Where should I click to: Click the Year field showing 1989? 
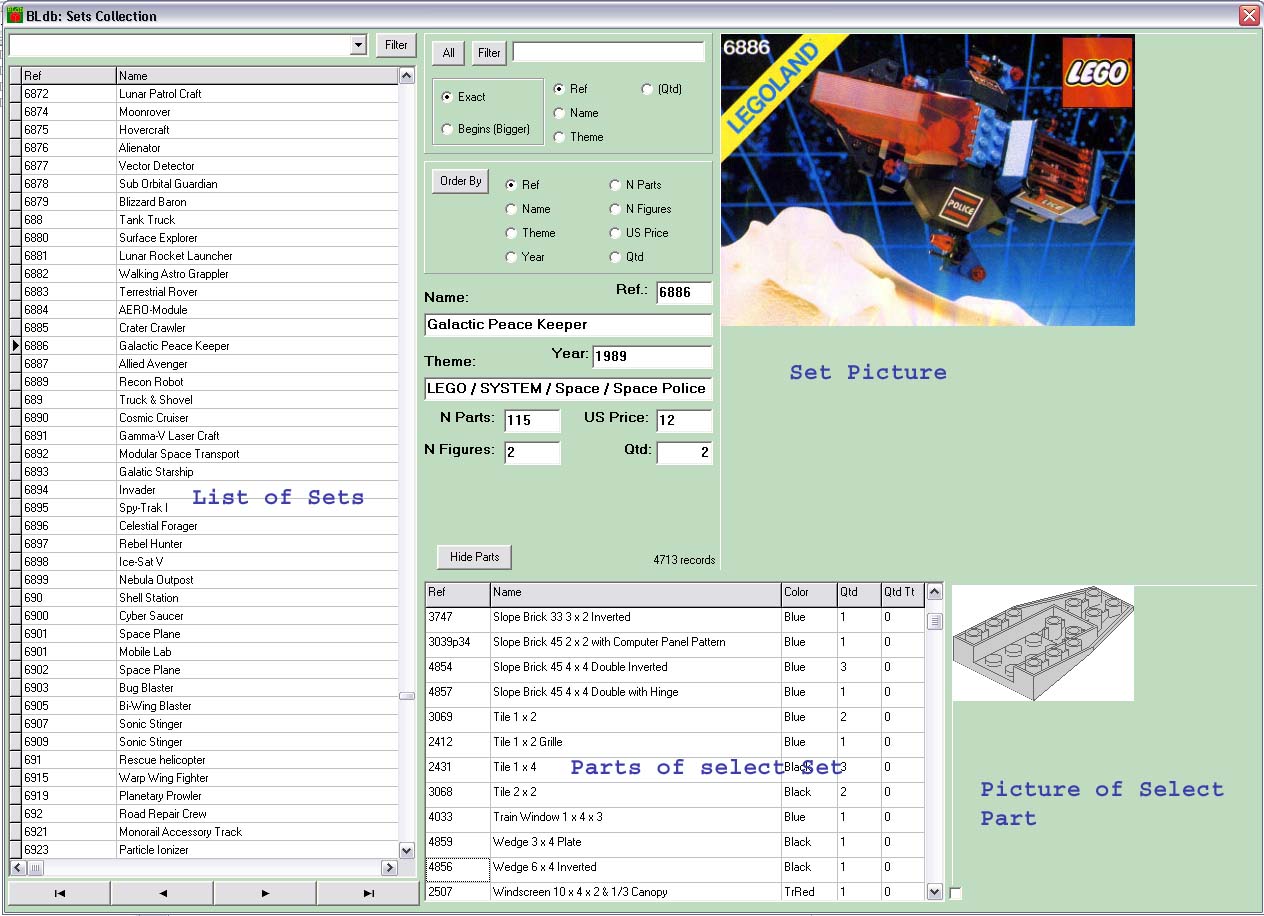pos(652,357)
